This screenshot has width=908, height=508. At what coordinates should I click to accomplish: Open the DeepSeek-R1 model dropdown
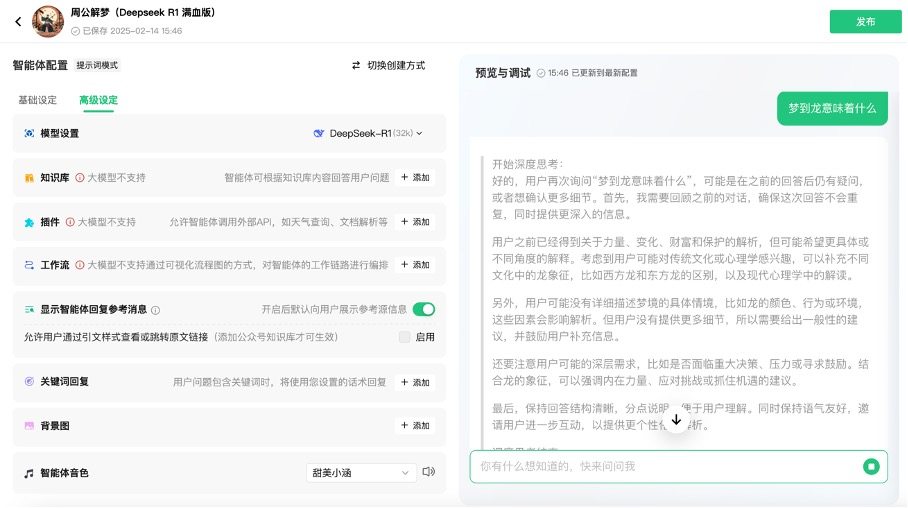(368, 133)
